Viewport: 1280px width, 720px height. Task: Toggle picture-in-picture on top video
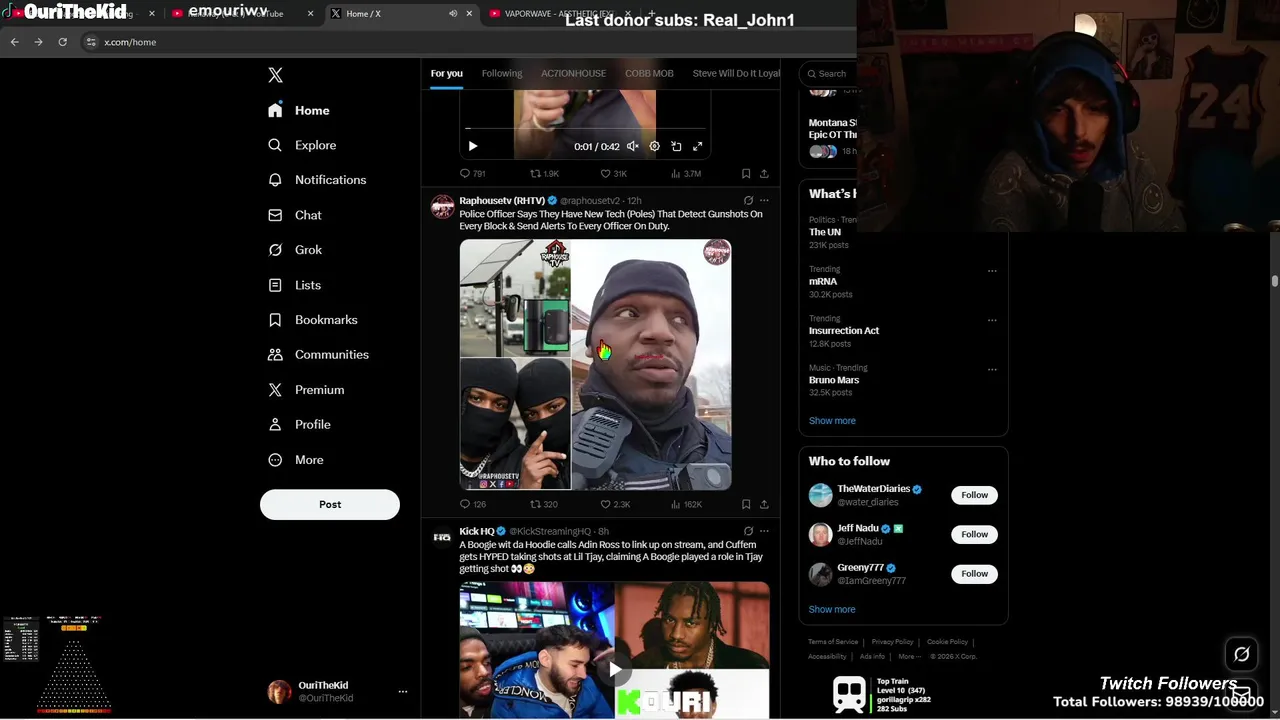676,146
